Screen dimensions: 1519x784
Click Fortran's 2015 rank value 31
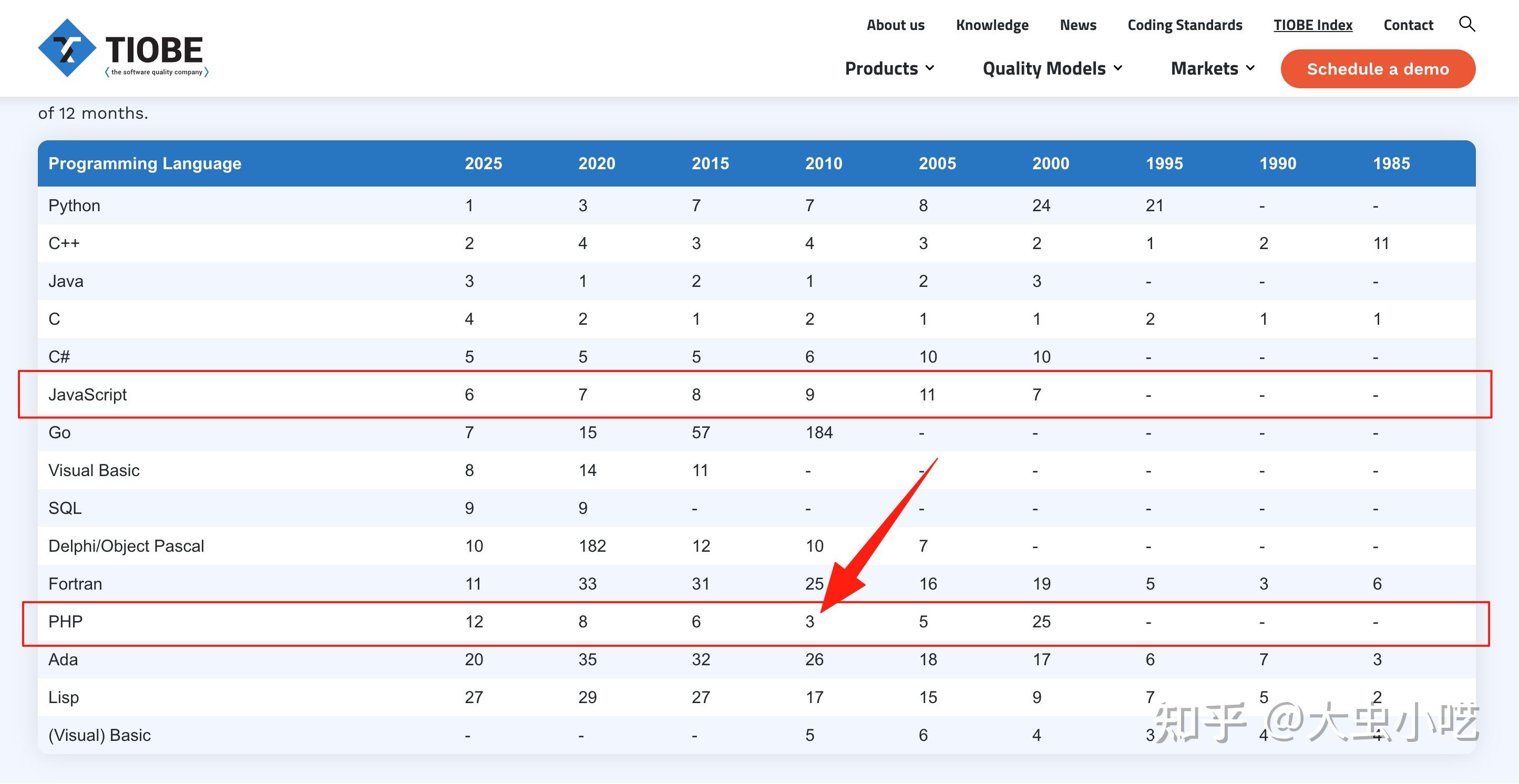[x=701, y=584]
